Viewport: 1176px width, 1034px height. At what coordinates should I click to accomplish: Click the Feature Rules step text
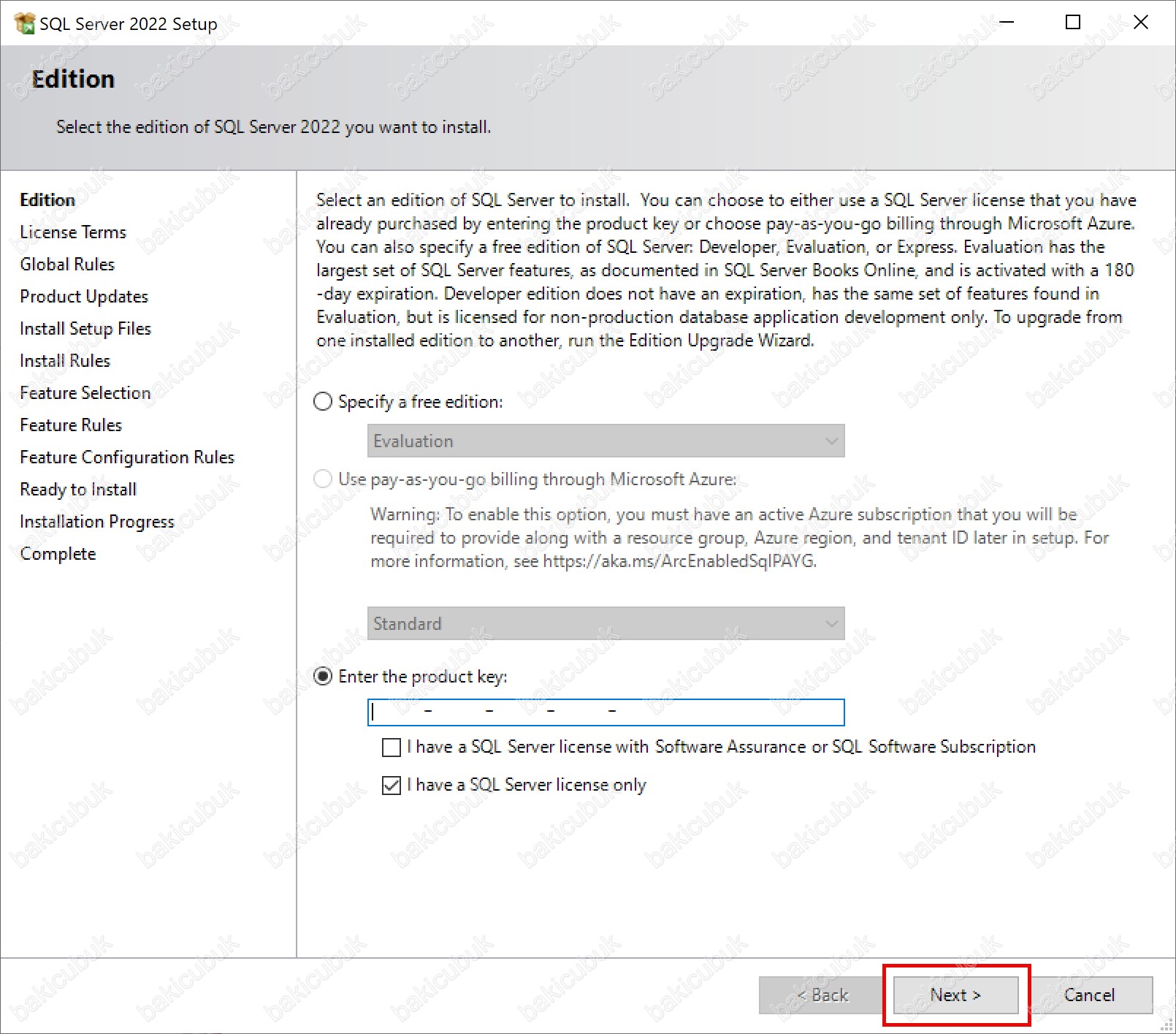click(71, 425)
